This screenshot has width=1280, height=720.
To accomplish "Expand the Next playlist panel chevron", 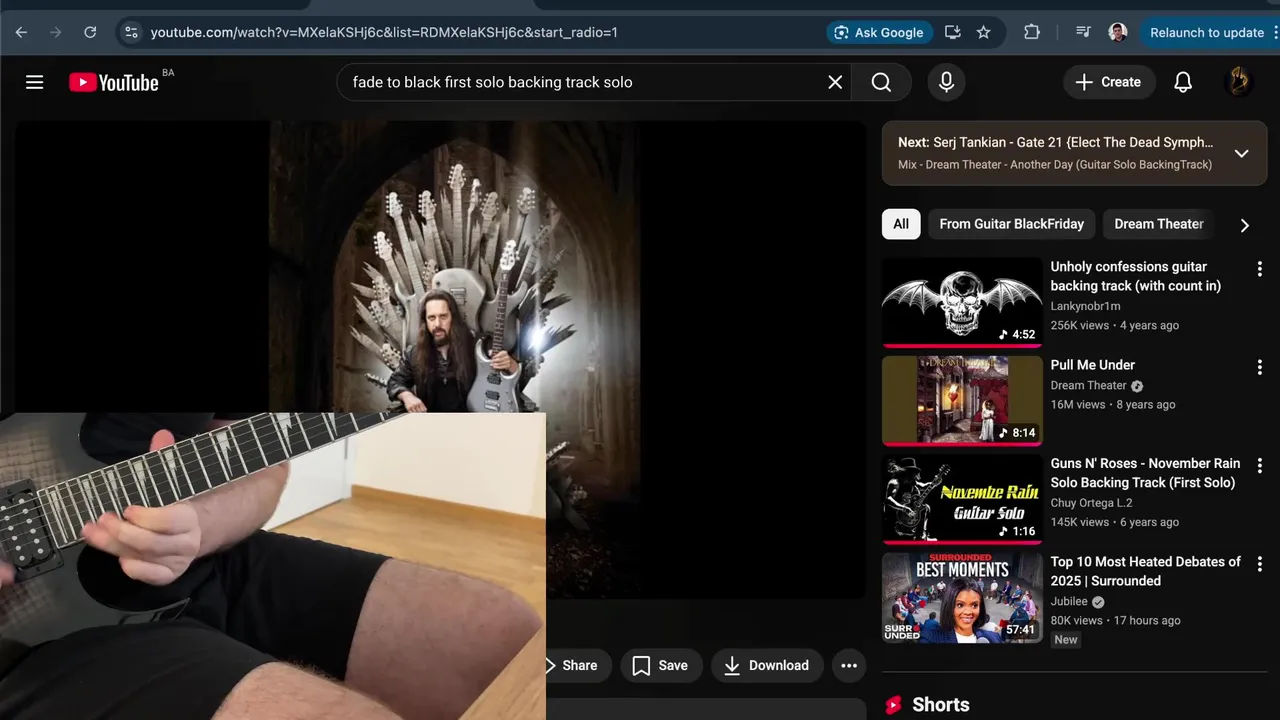I will tap(1241, 153).
